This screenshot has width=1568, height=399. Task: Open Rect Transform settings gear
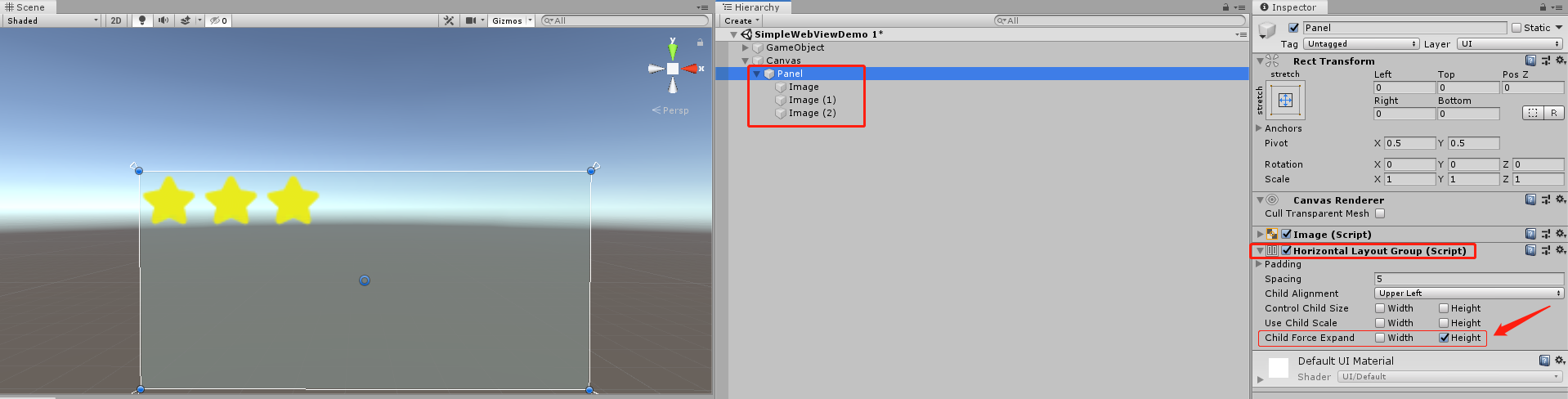[1560, 61]
